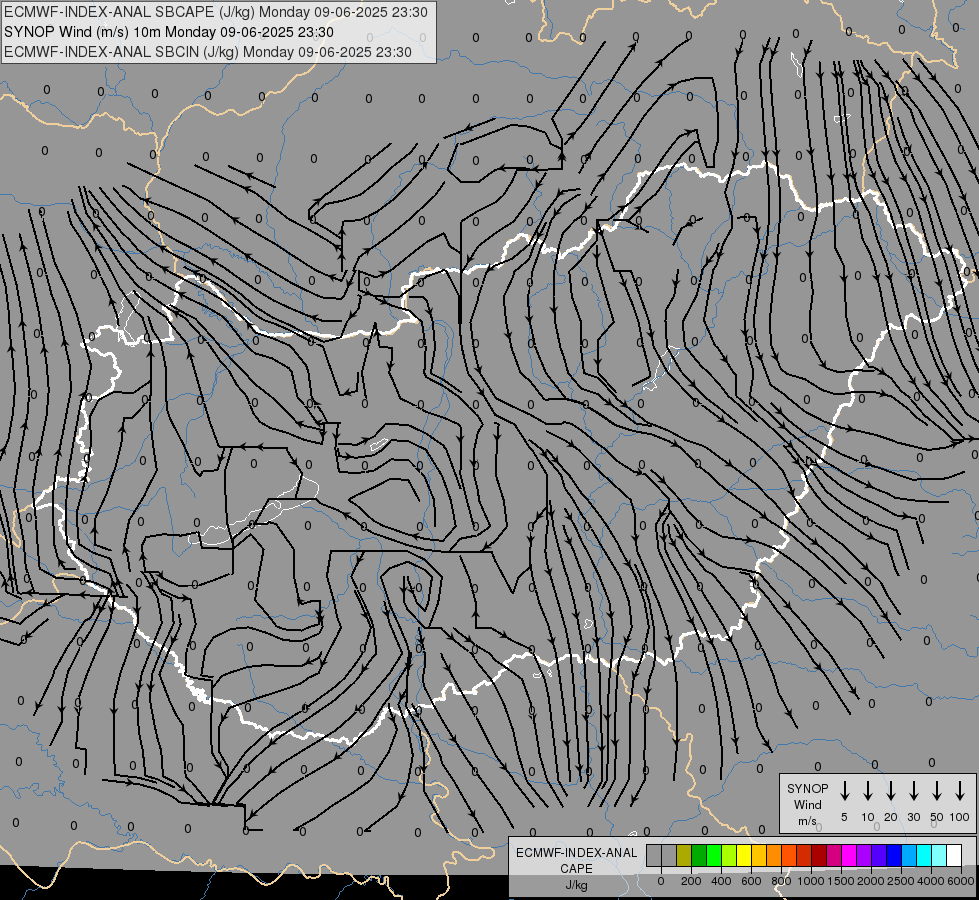Click the wind arrow above 5
This screenshot has width=979, height=900.
844,791
